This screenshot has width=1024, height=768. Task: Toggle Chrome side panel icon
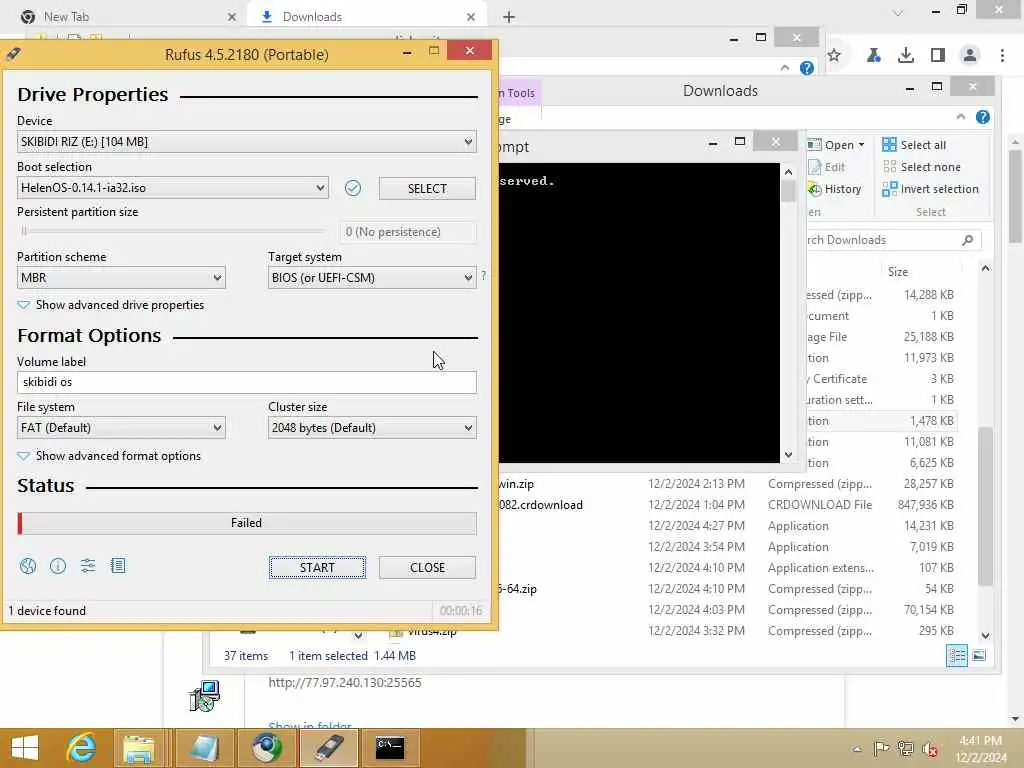pyautogui.click(x=938, y=56)
